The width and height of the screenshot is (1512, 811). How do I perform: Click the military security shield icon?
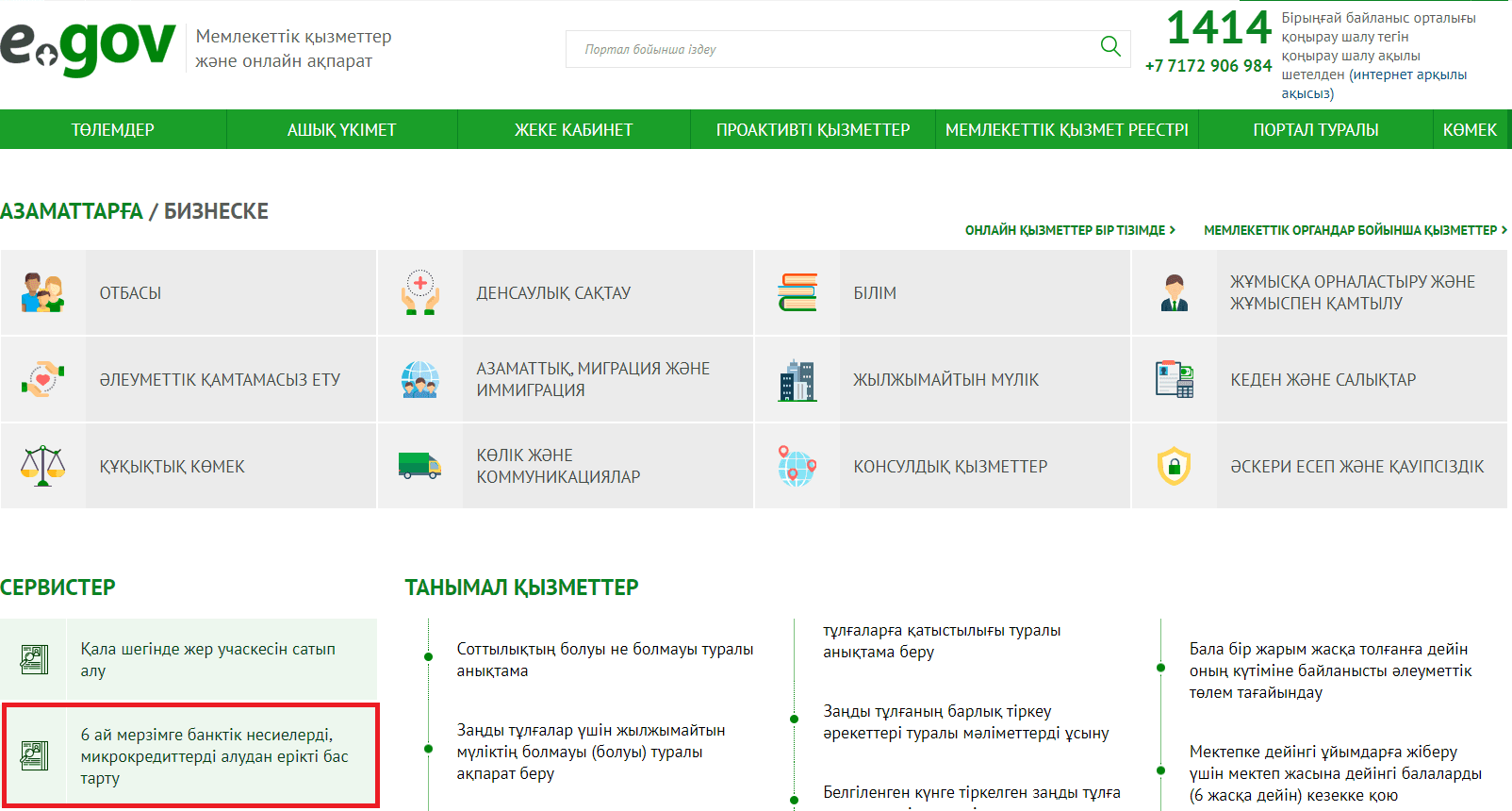coord(1175,466)
